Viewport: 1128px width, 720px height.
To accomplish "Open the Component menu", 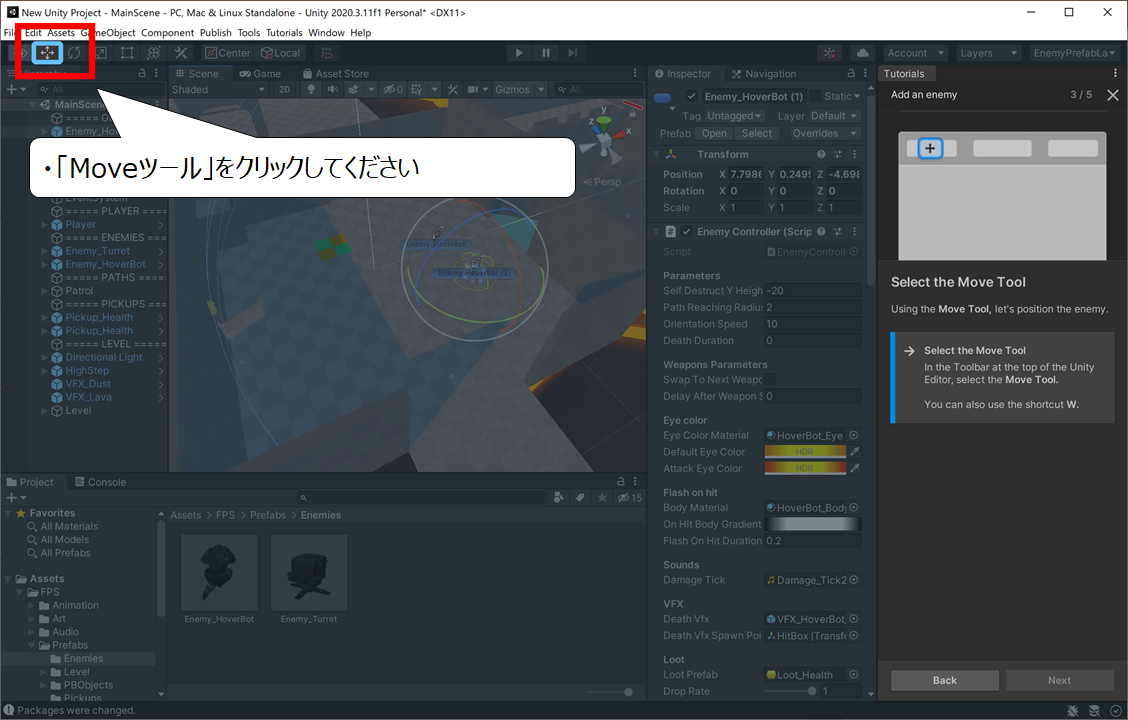I will click(168, 32).
